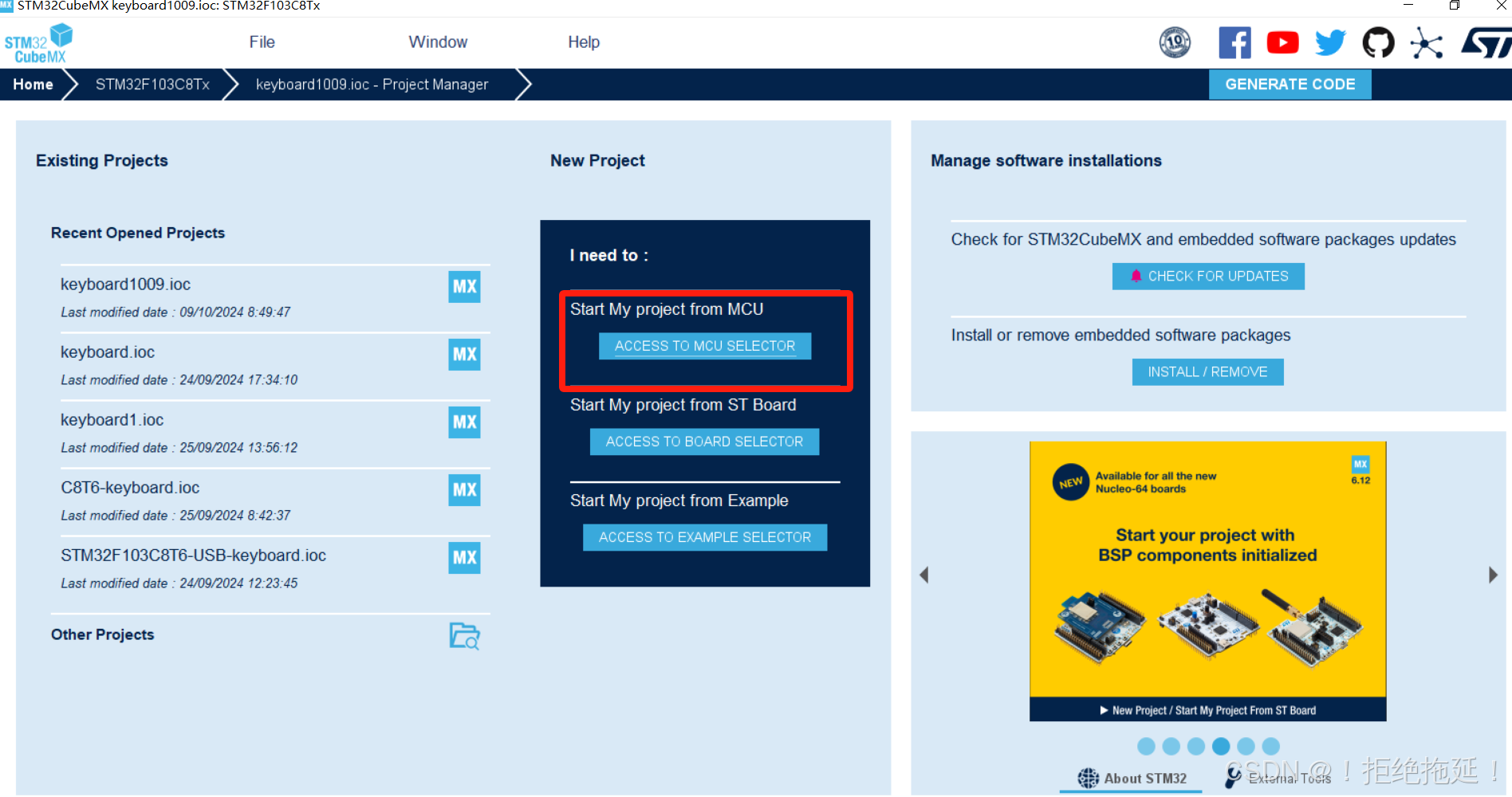The height and width of the screenshot is (797, 1512).
Task: Select second carousel dot indicator
Action: (1171, 746)
